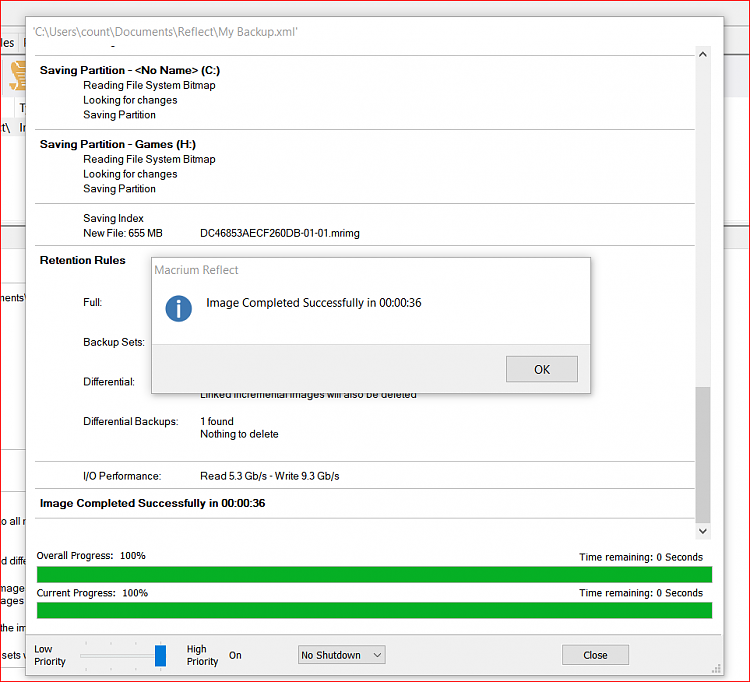The width and height of the screenshot is (750, 682).
Task: Click the Overall Progress bar
Action: (375, 574)
